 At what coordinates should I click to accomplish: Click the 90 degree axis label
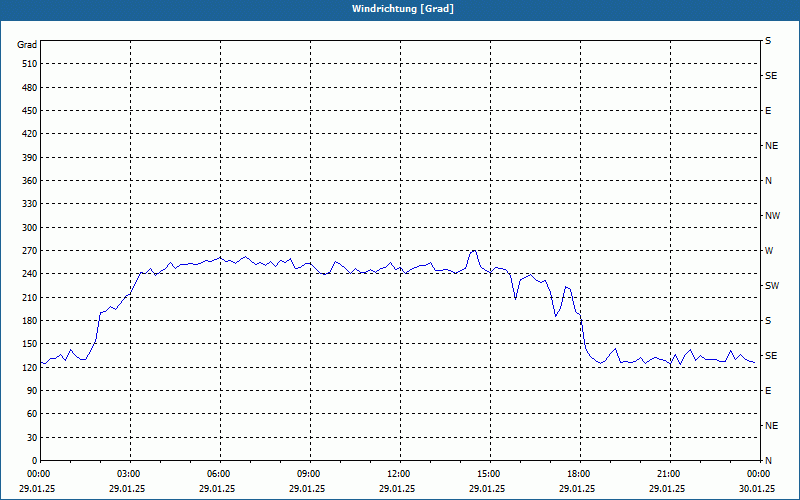32,391
